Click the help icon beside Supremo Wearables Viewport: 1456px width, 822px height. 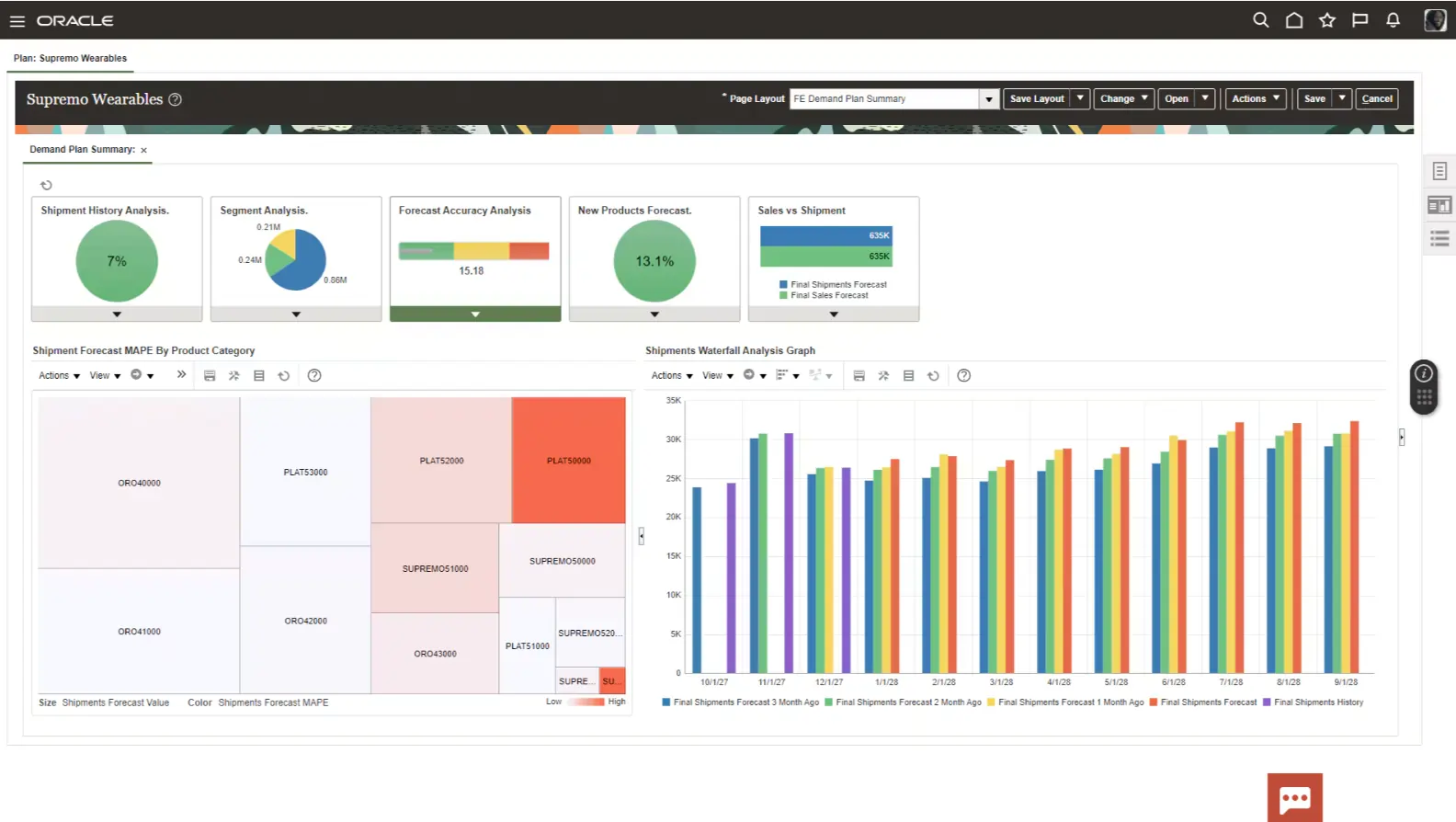pos(175,99)
